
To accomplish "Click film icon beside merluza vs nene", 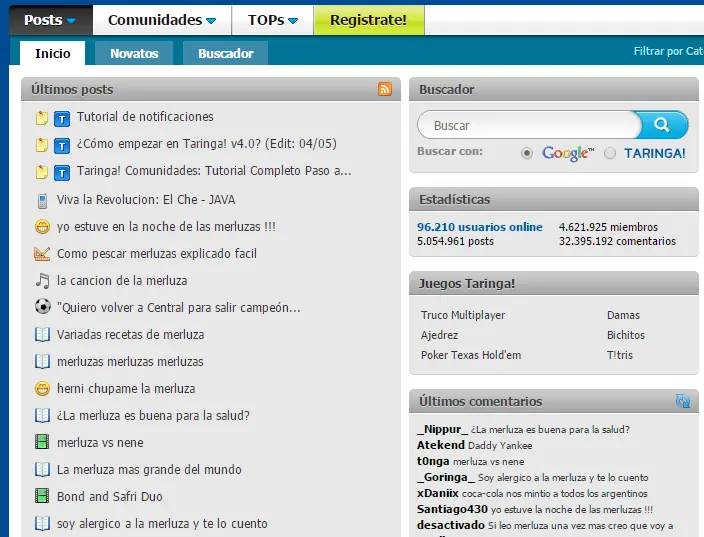I will coord(42,442).
